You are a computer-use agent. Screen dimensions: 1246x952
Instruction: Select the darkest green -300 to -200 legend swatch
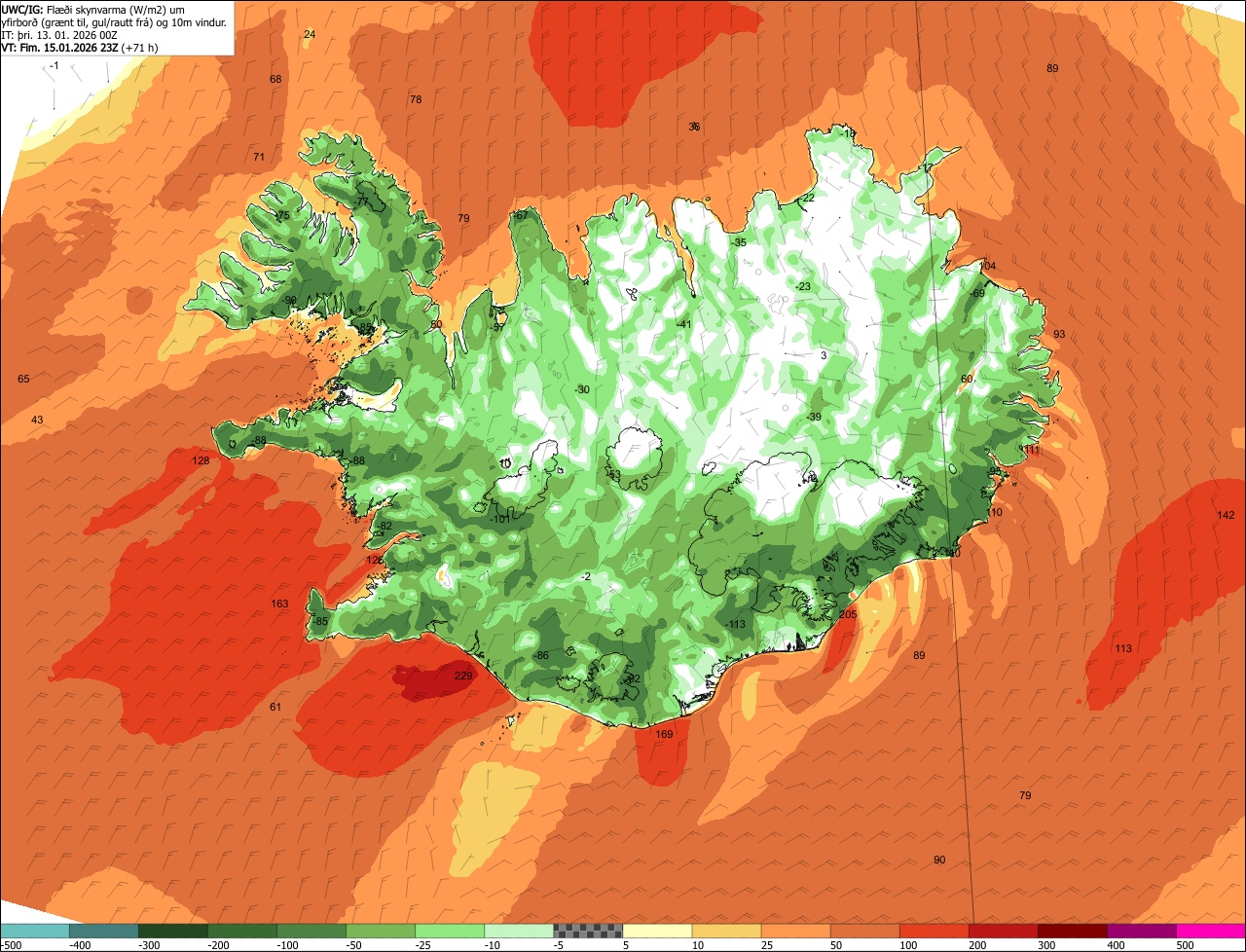(x=173, y=931)
